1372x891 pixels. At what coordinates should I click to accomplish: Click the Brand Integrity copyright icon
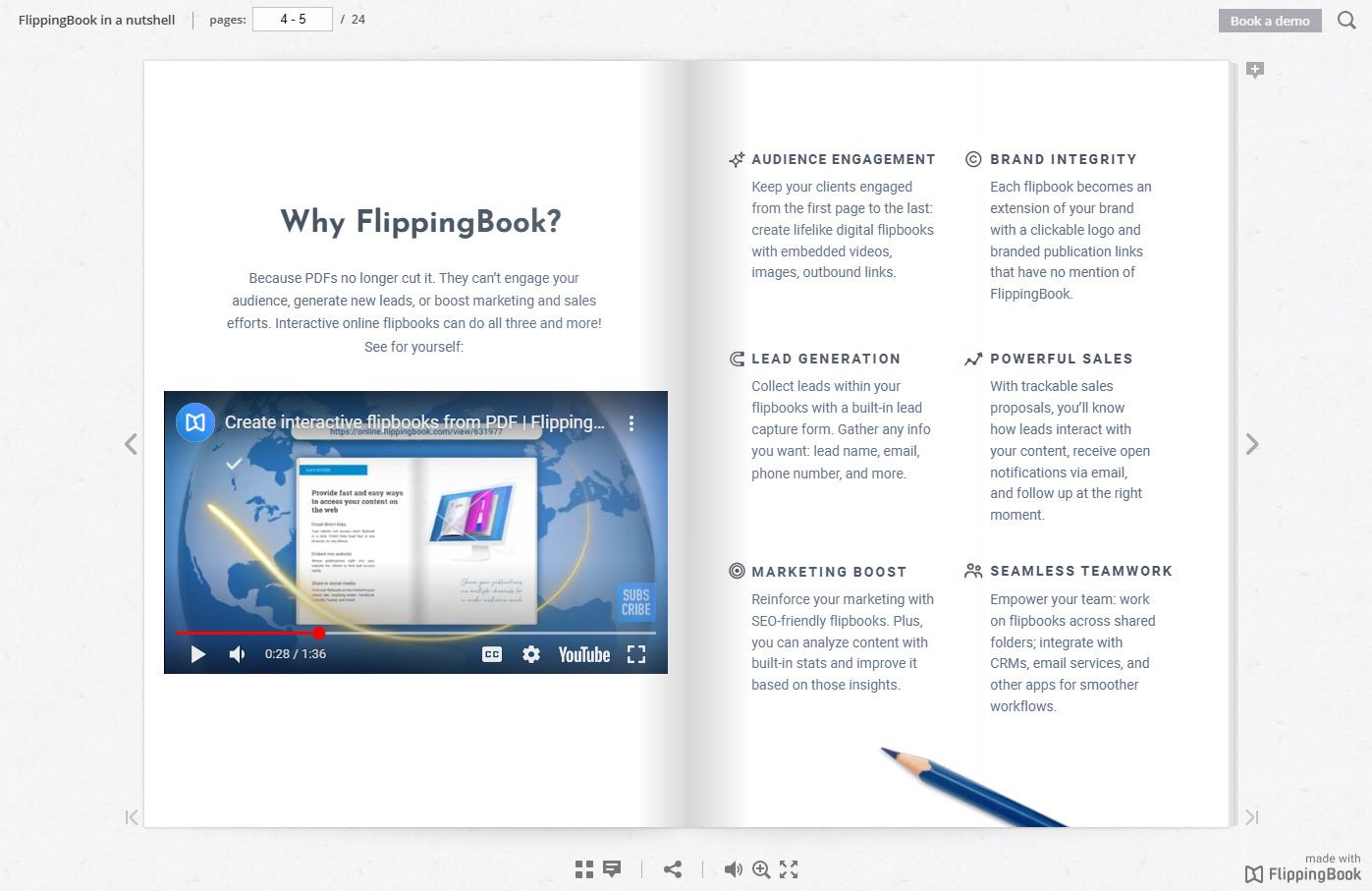pos(973,159)
